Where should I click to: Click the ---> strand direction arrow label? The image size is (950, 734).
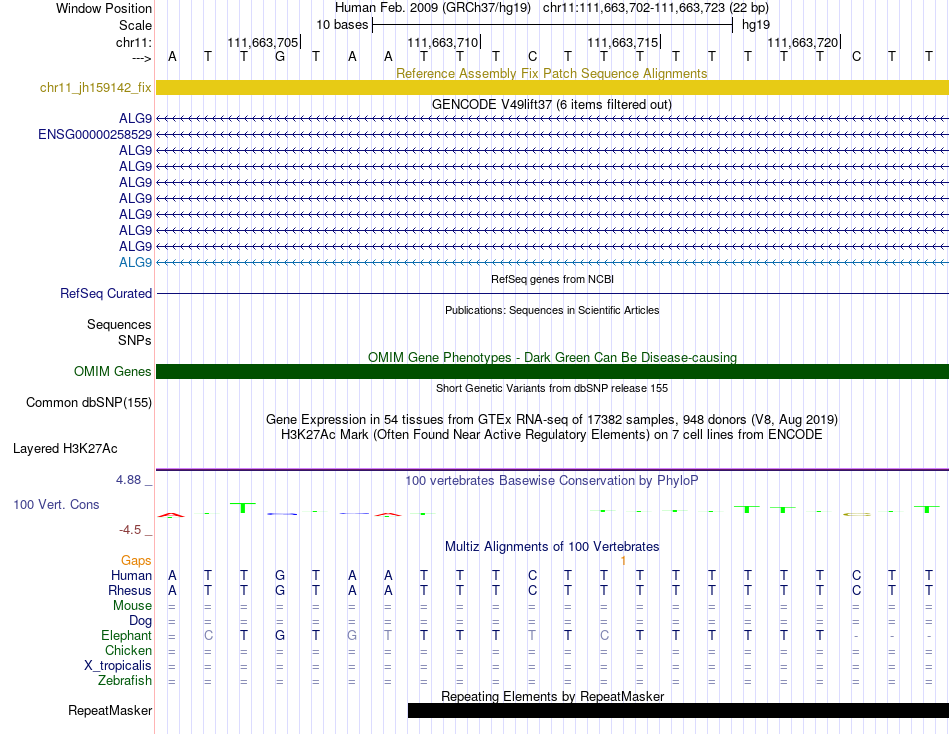(x=142, y=58)
